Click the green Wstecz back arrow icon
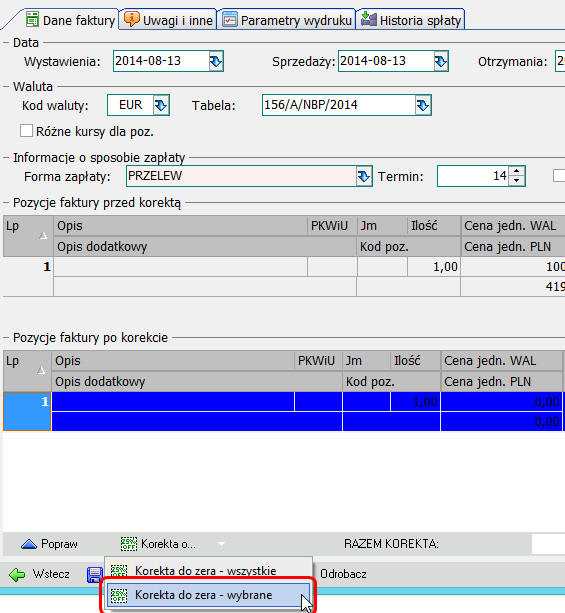The image size is (565, 613). pos(17,575)
